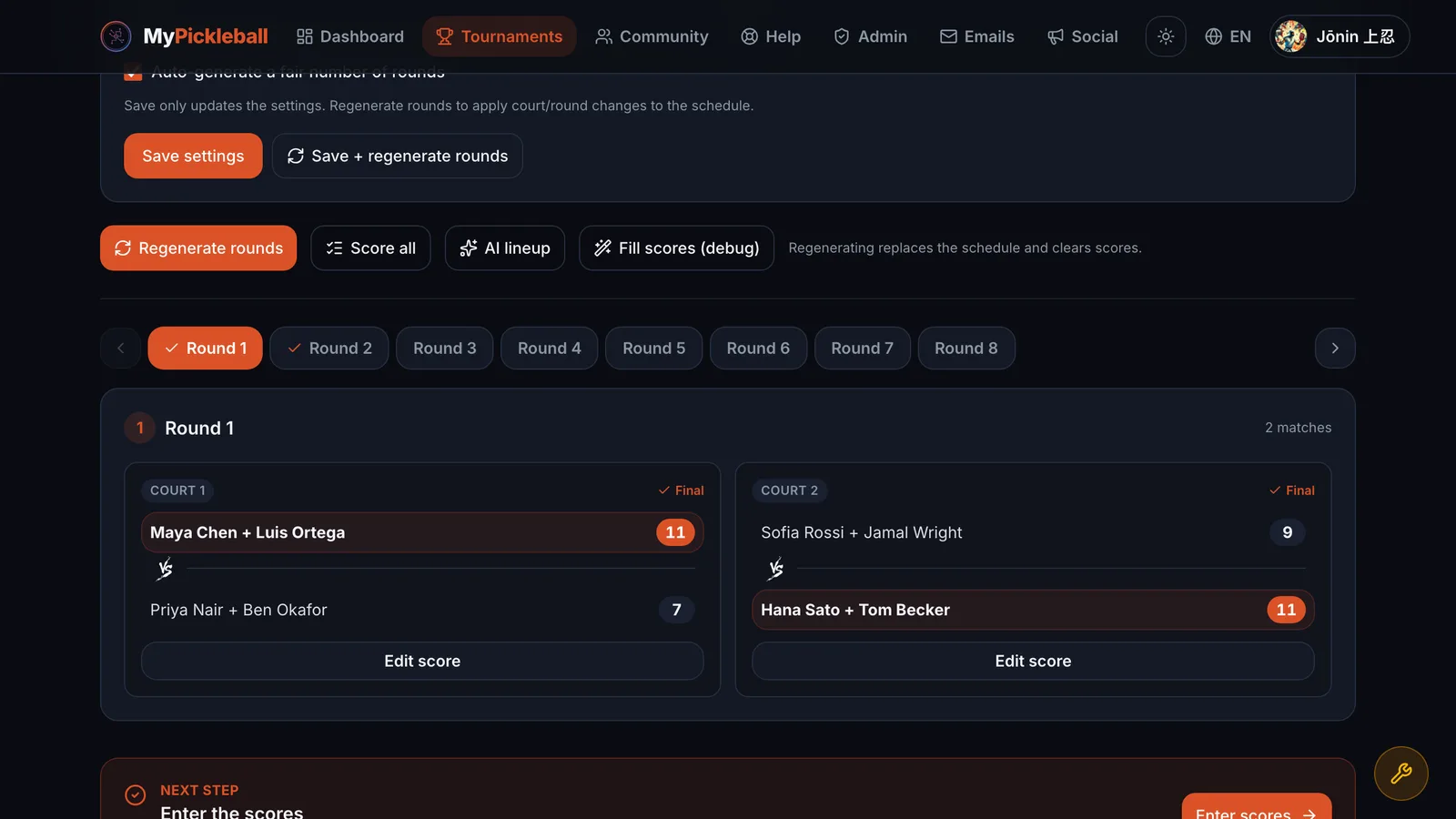This screenshot has height=819, width=1456.
Task: Select Maya Chen + Luis Ortega row
Action: point(422,532)
